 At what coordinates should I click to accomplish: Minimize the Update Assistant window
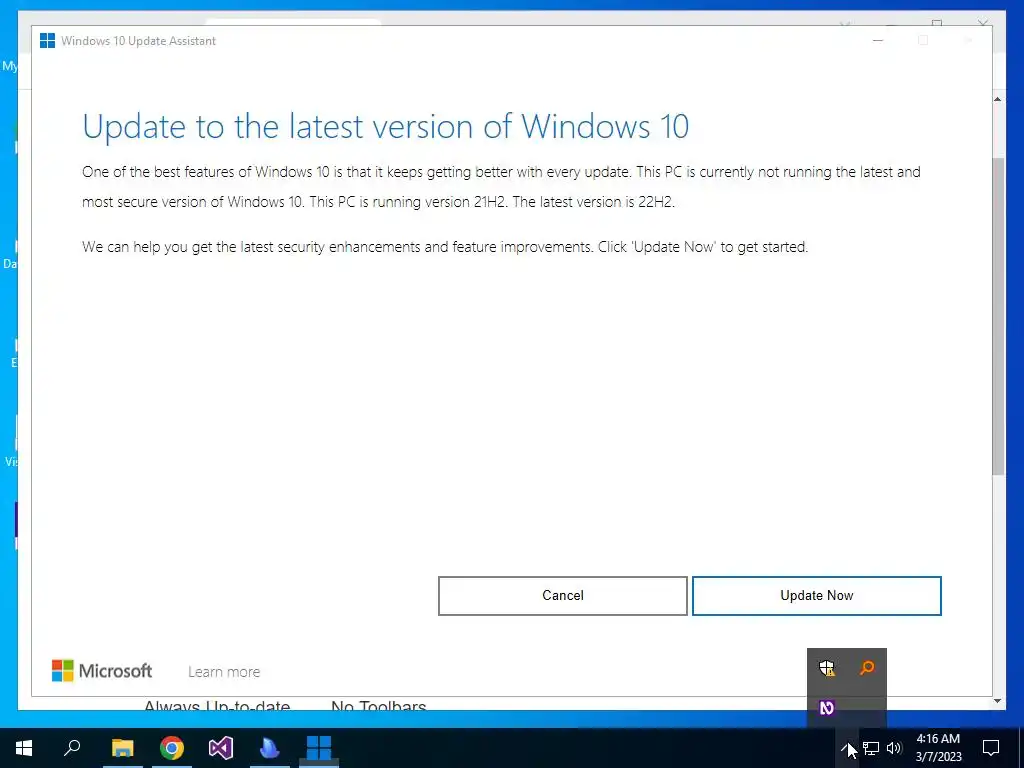[878, 40]
